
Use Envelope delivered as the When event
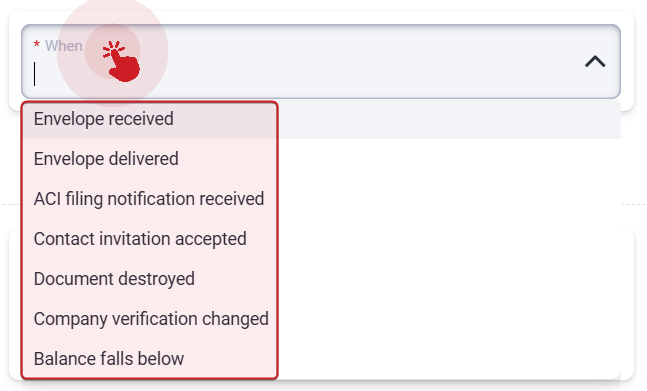coord(150,159)
